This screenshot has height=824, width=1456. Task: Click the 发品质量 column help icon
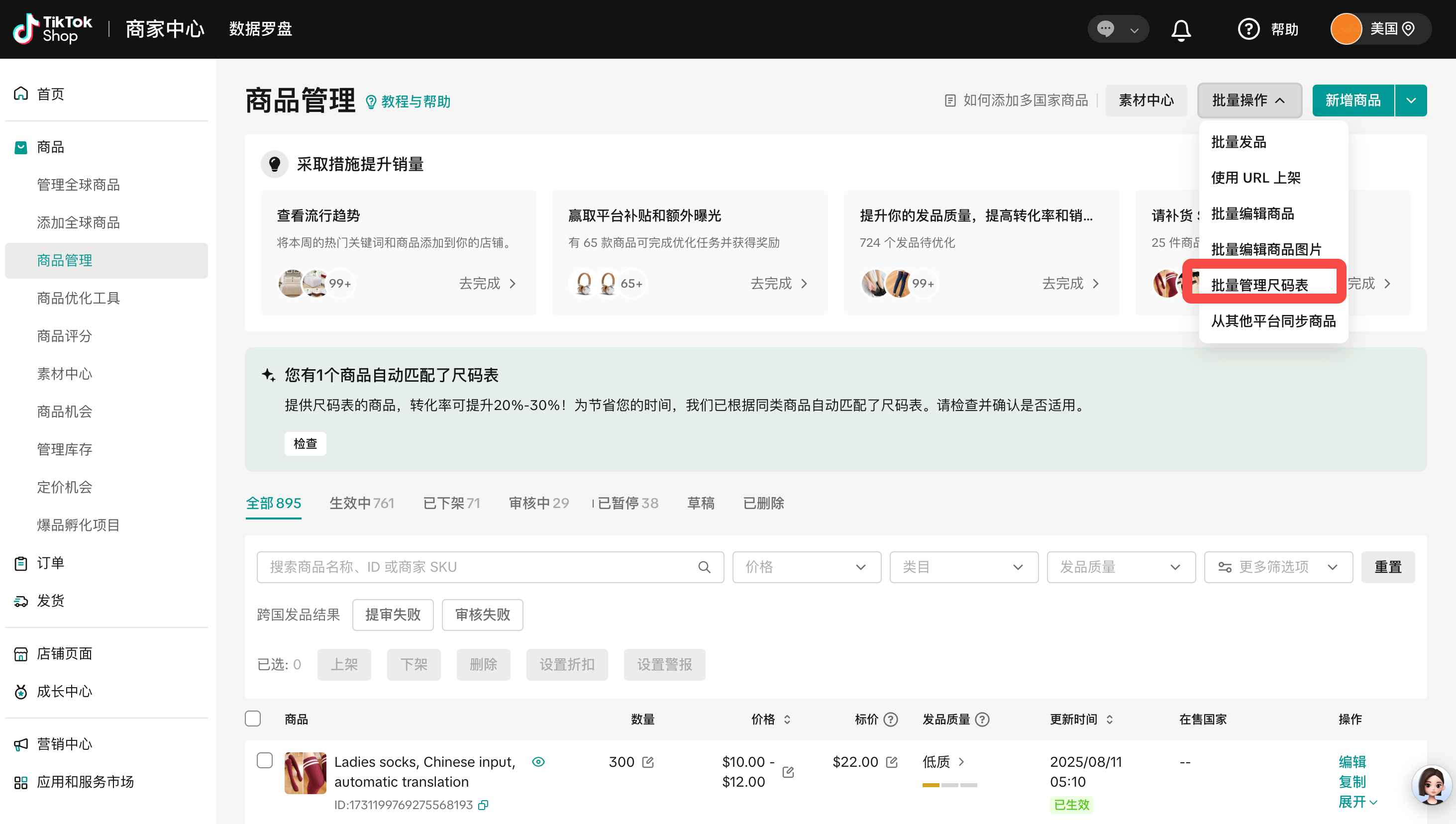tap(983, 720)
